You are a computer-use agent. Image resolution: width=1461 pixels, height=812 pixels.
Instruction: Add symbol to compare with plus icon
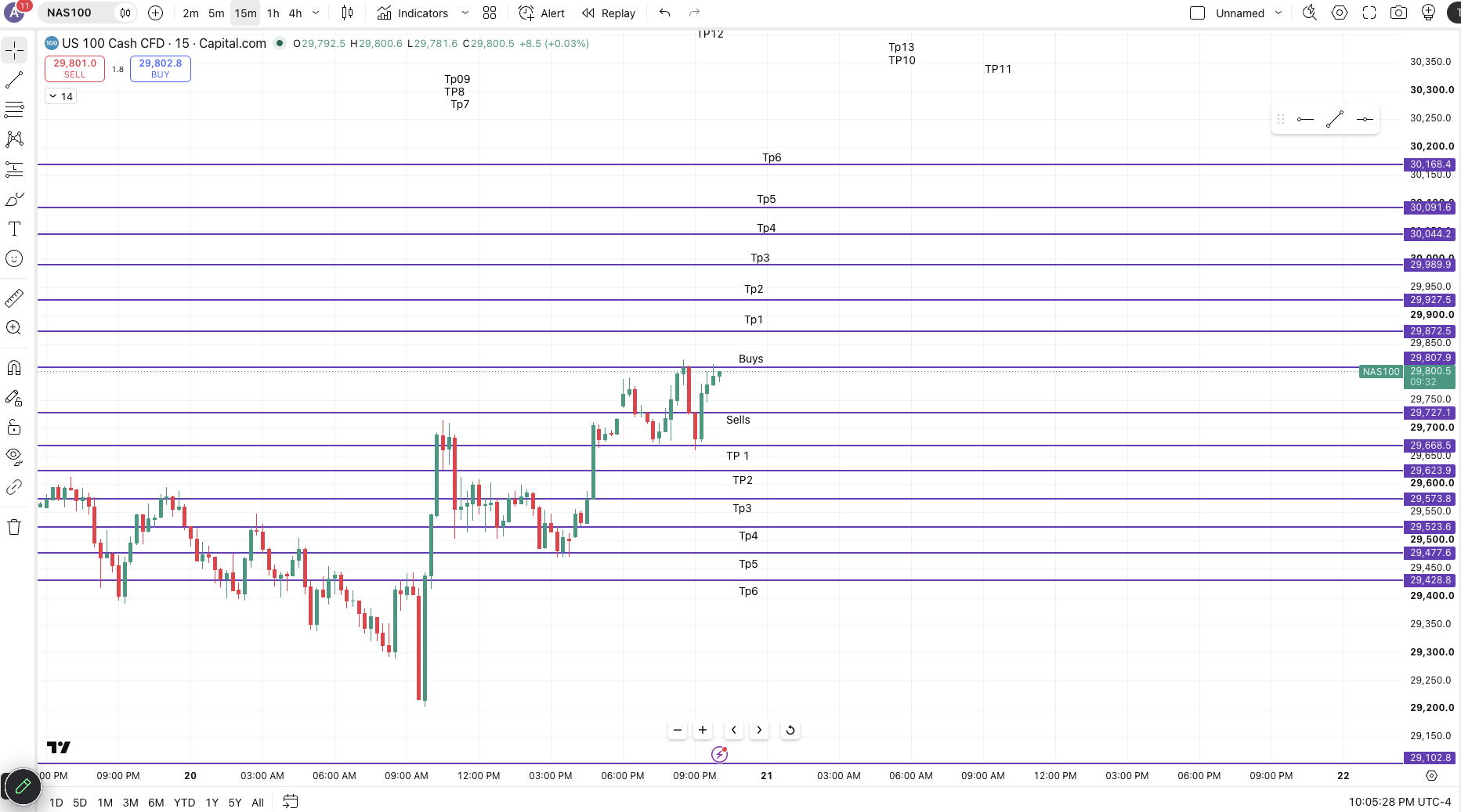[x=155, y=13]
